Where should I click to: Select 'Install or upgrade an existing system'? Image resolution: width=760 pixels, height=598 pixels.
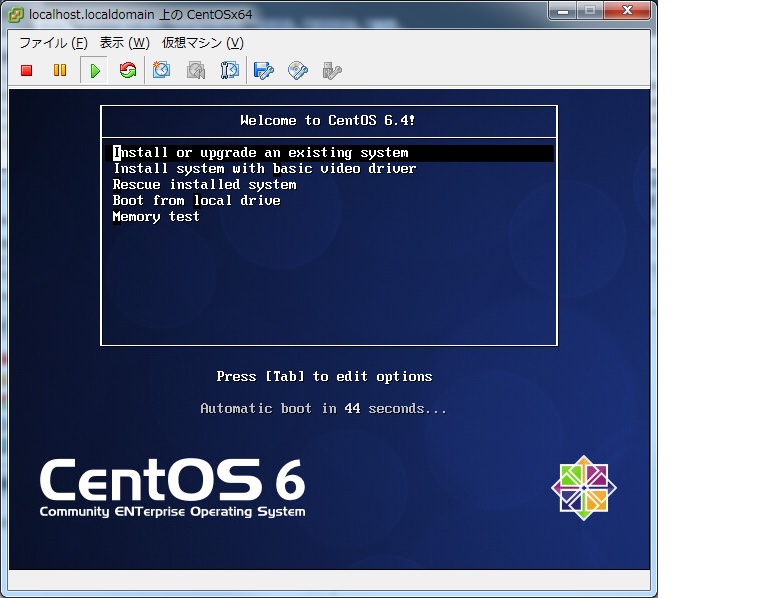coord(329,153)
